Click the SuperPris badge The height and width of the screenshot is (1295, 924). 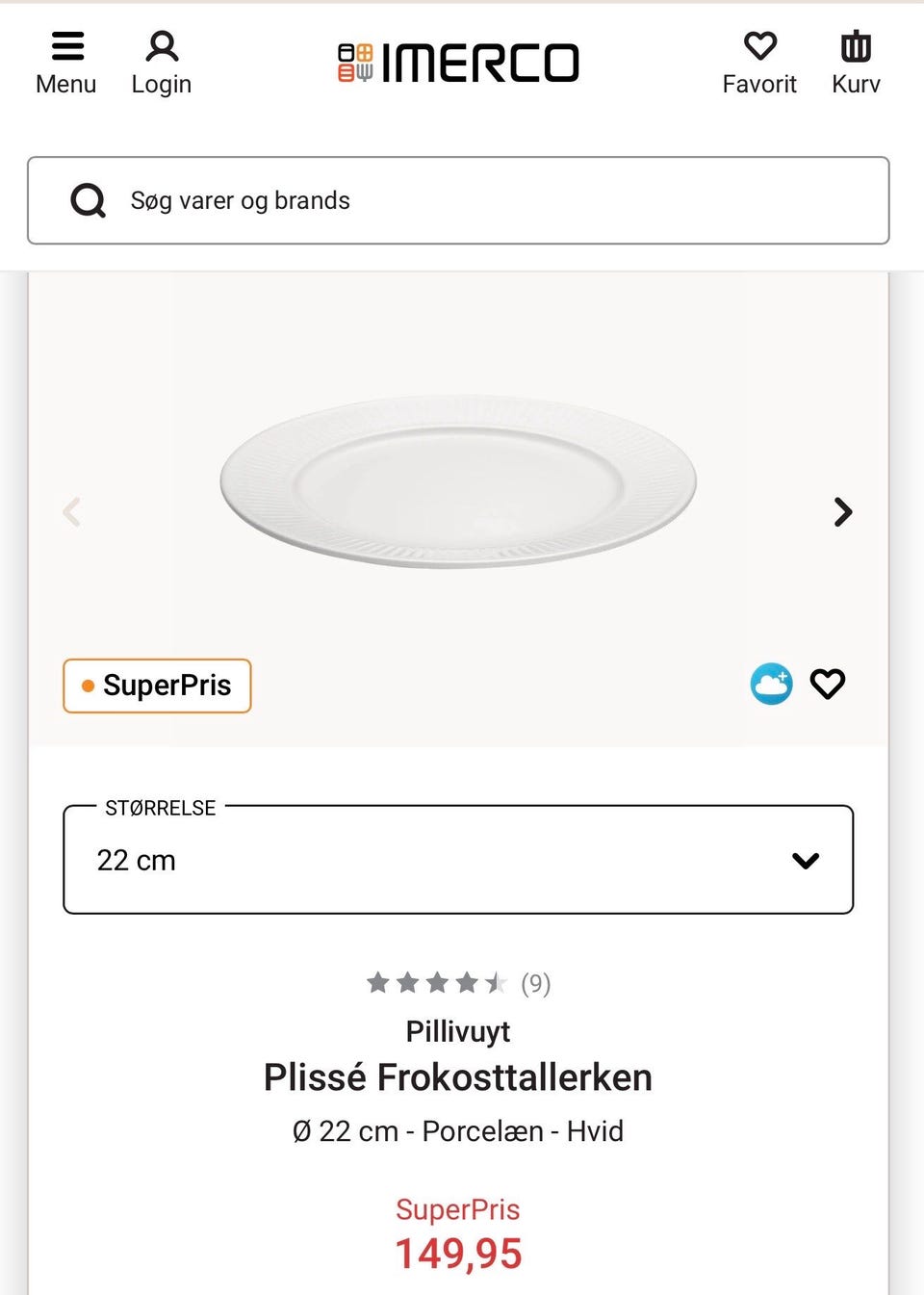point(157,686)
